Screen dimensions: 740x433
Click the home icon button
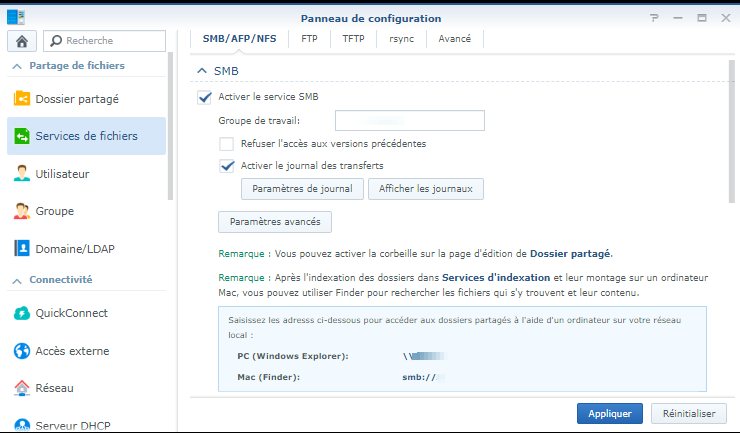[21, 41]
